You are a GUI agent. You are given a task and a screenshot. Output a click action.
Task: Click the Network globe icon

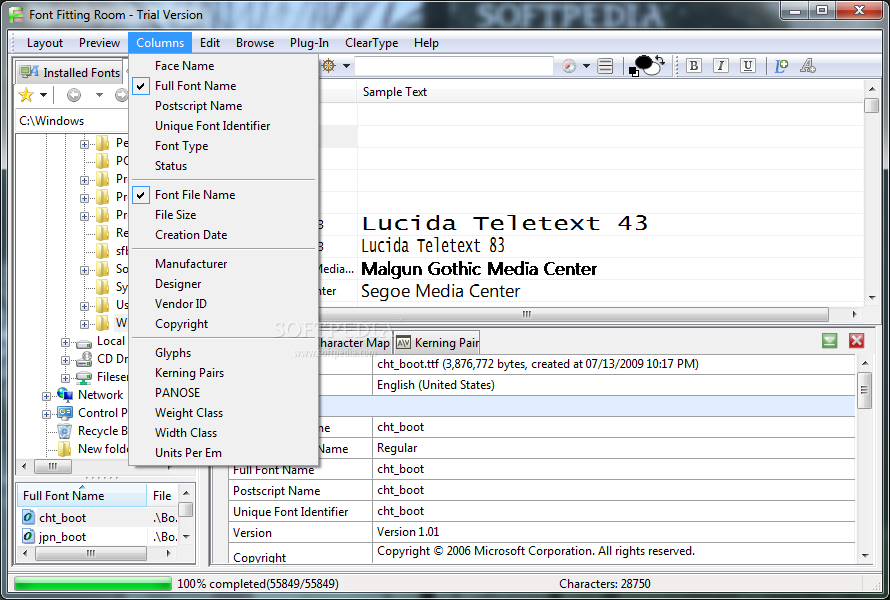tap(65, 395)
